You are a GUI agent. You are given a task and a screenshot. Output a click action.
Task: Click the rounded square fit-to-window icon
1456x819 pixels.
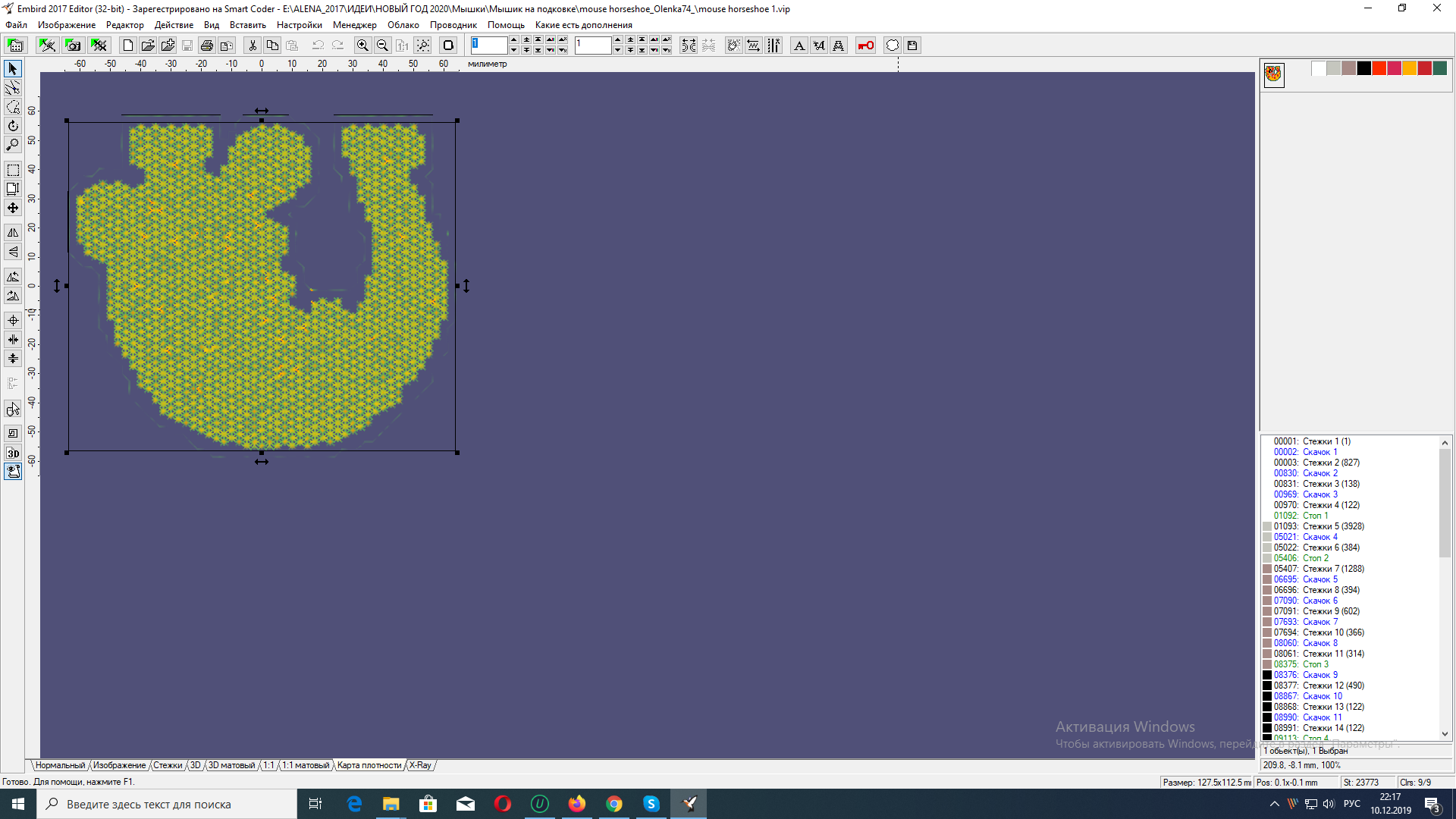coord(448,45)
